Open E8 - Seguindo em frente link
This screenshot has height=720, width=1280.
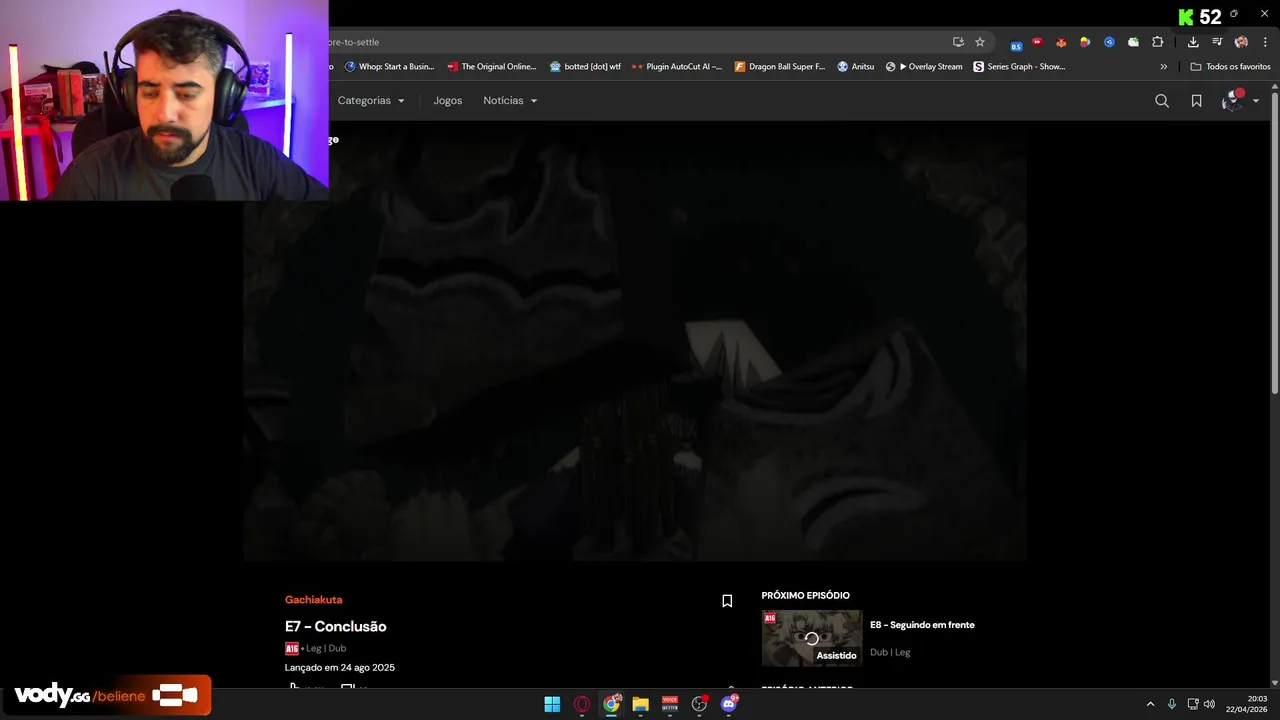(x=922, y=625)
